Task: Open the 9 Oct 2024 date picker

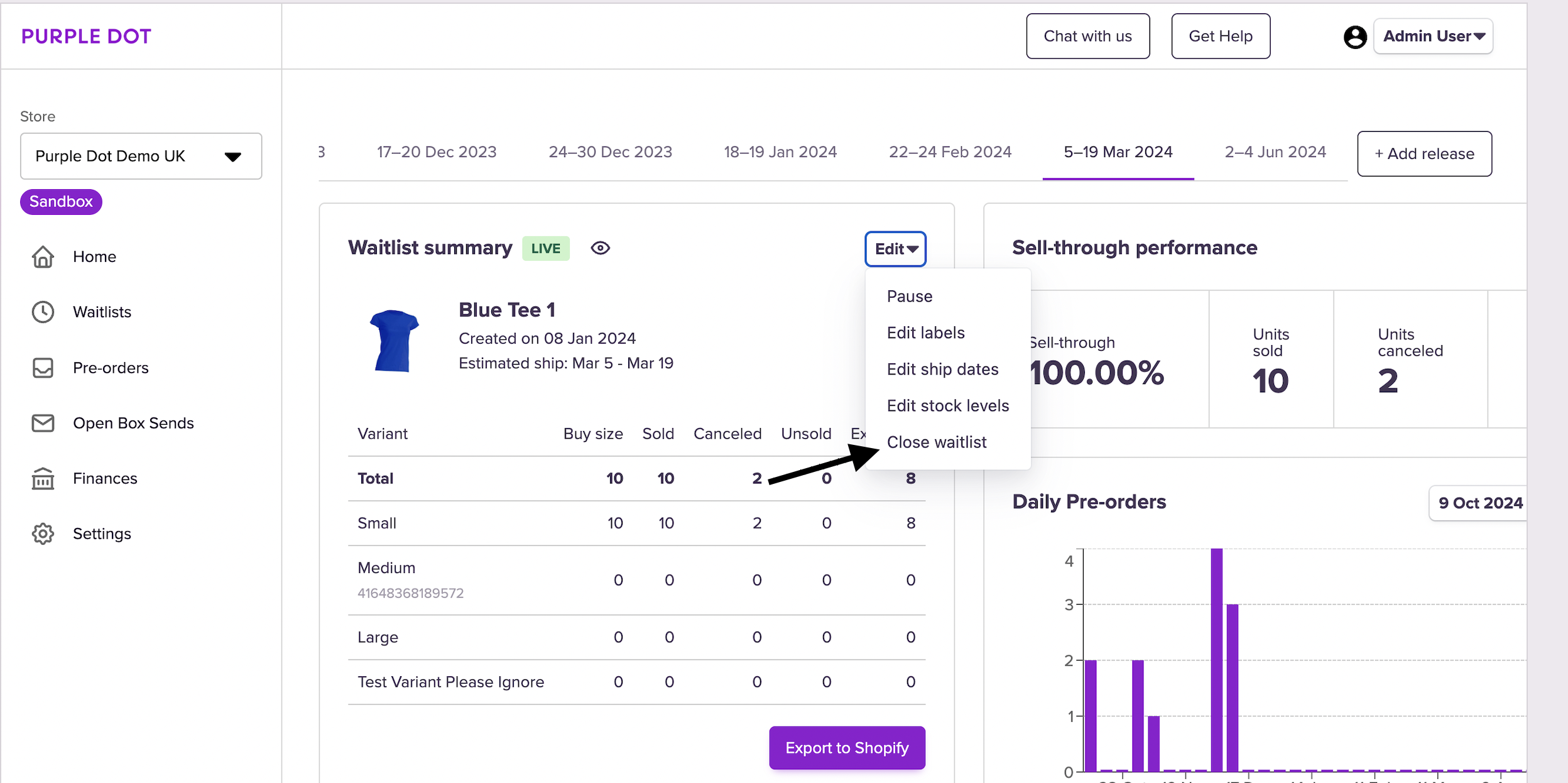Action: pos(1479,503)
